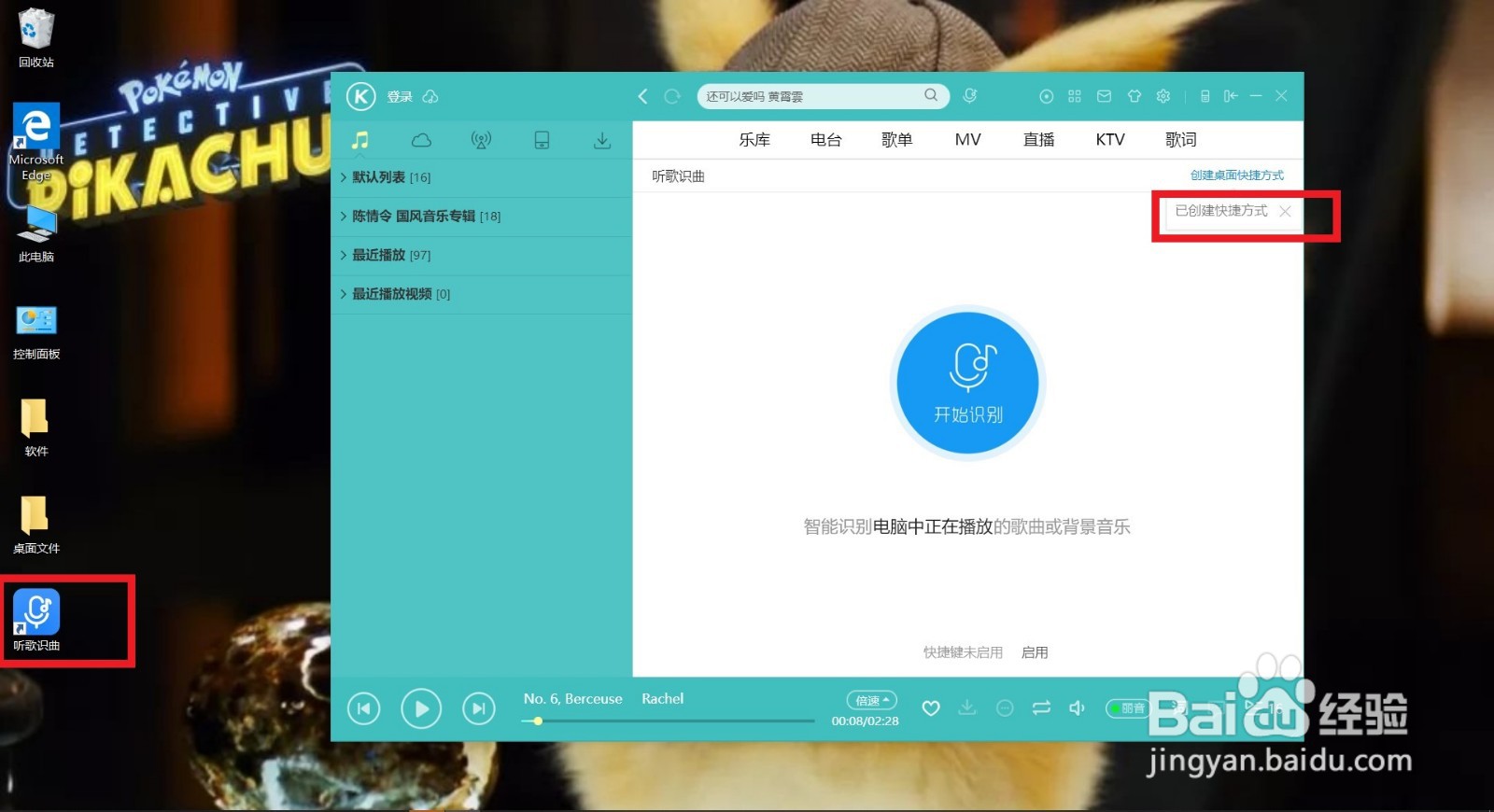
Task: Open the KTV tab
Action: (x=1109, y=140)
